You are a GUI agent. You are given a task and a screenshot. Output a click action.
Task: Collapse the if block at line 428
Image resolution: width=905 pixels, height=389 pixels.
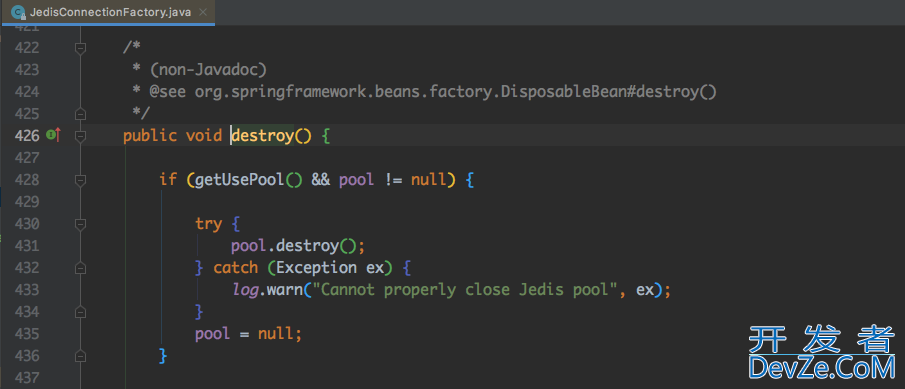(80, 180)
